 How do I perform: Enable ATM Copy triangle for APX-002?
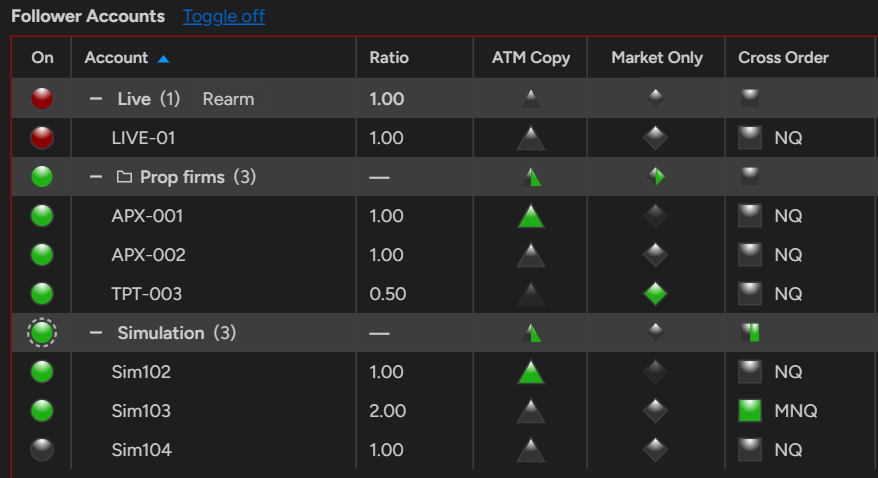(x=530, y=255)
